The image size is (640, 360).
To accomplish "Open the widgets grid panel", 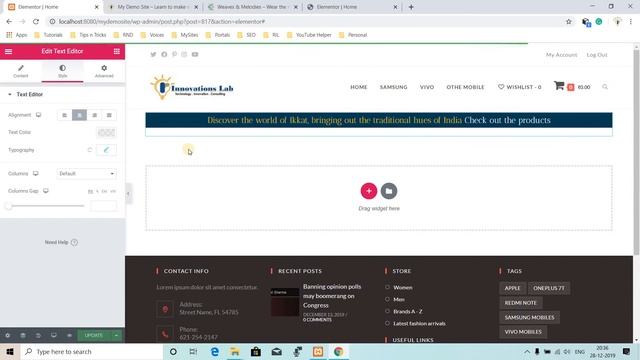I will tap(117, 51).
